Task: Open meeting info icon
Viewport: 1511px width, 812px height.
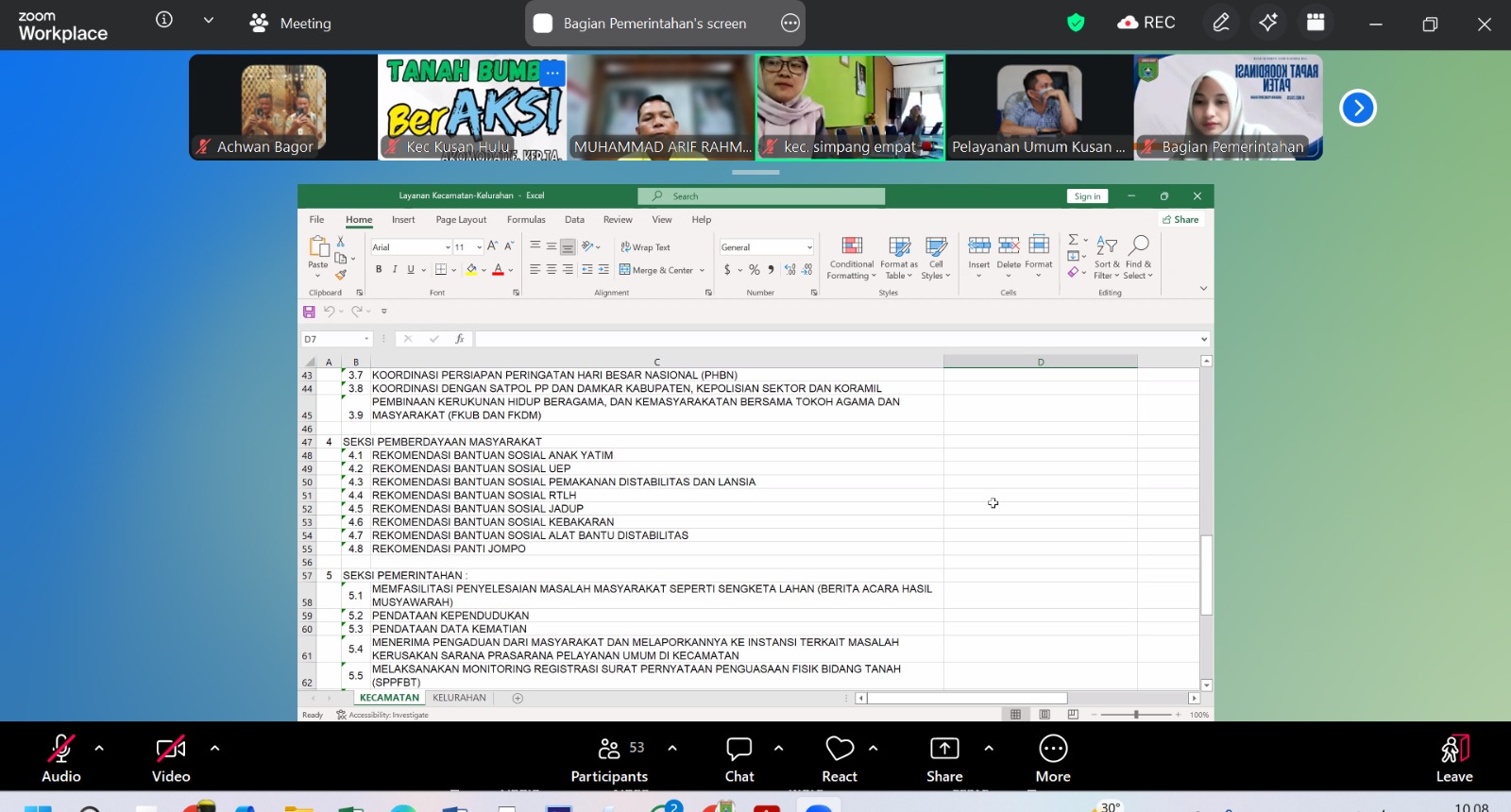Action: pyautogui.click(x=164, y=20)
